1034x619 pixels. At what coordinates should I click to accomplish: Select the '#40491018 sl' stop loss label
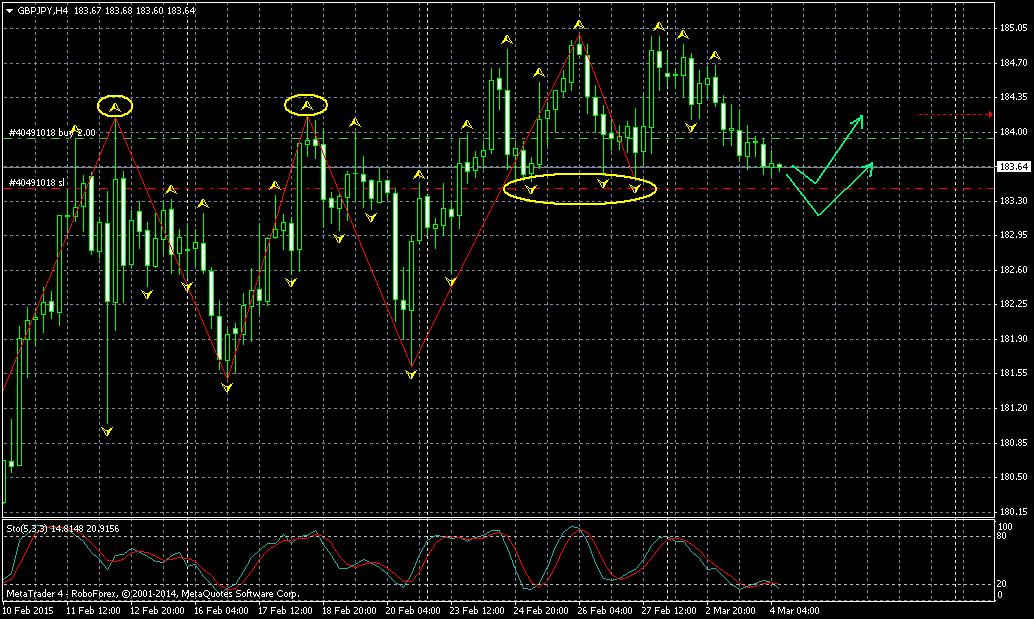[x=37, y=183]
